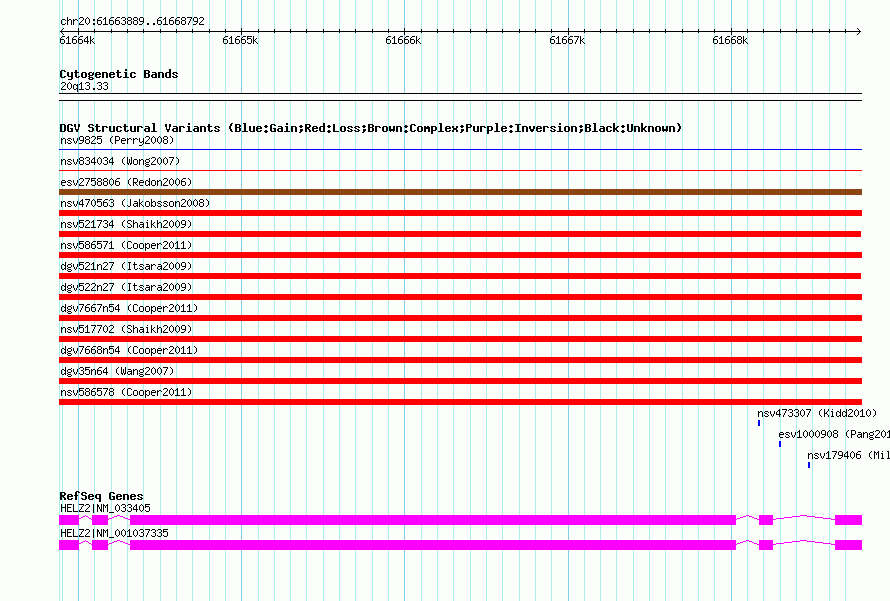
Task: Select the HELZ2 NM_001037335 magenta gene track
Action: coord(460,545)
